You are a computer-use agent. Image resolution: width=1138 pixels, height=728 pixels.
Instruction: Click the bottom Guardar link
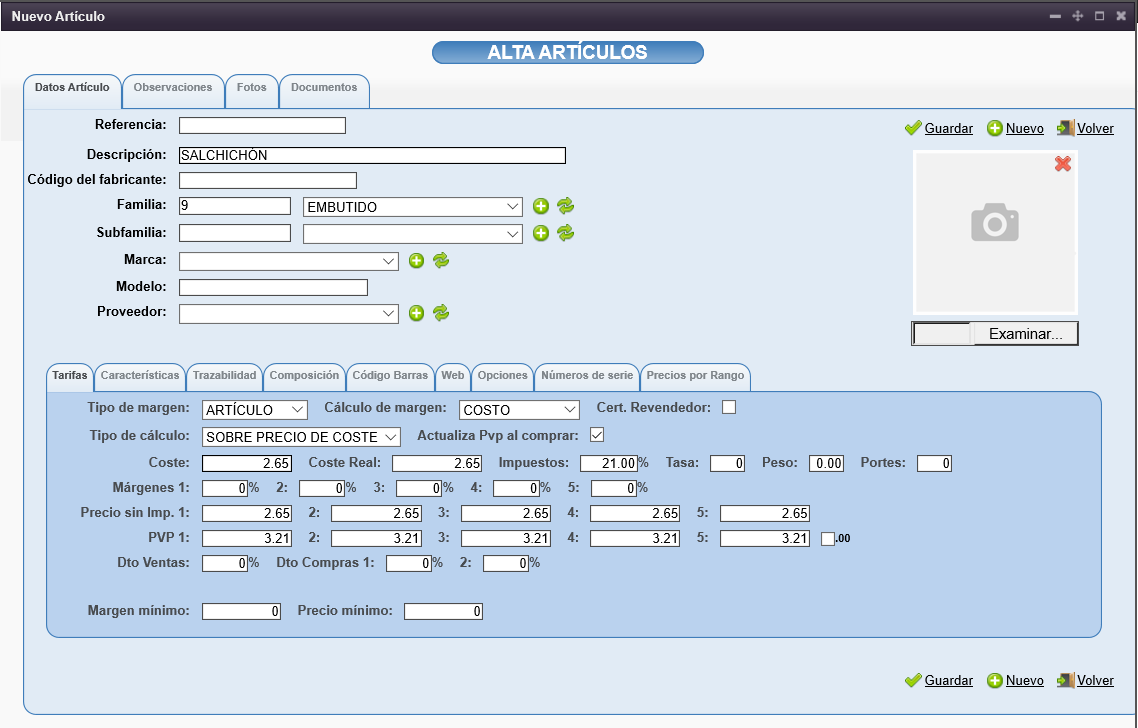click(x=949, y=681)
